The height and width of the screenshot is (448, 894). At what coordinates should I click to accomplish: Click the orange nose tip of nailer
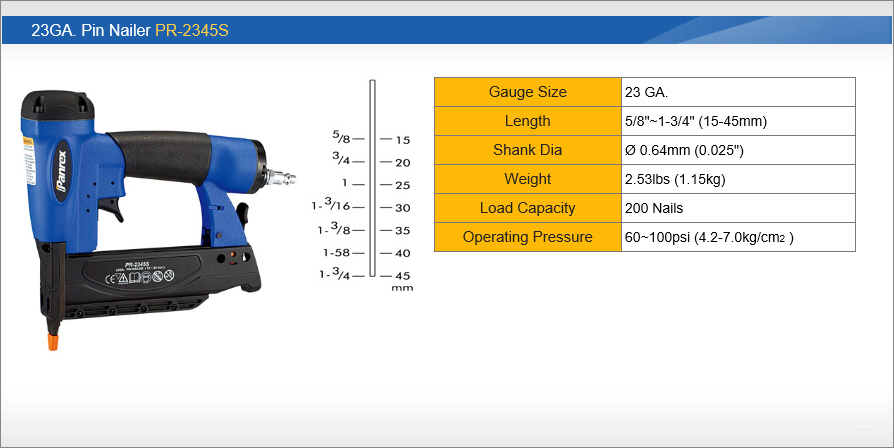53,341
